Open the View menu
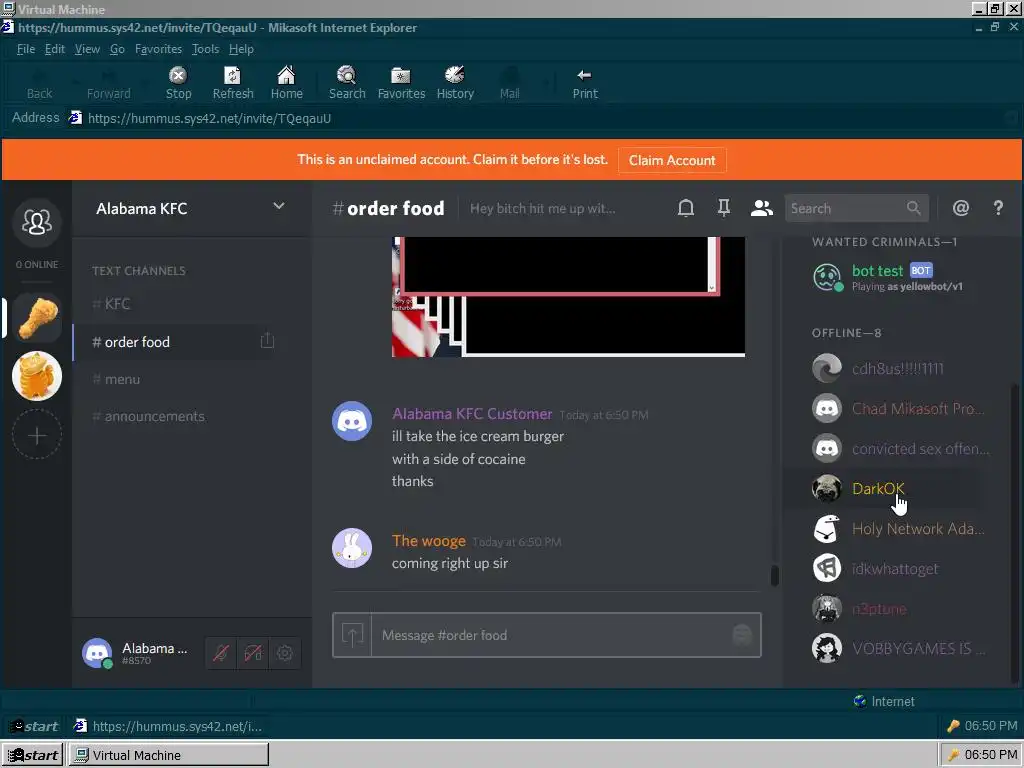 (87, 49)
